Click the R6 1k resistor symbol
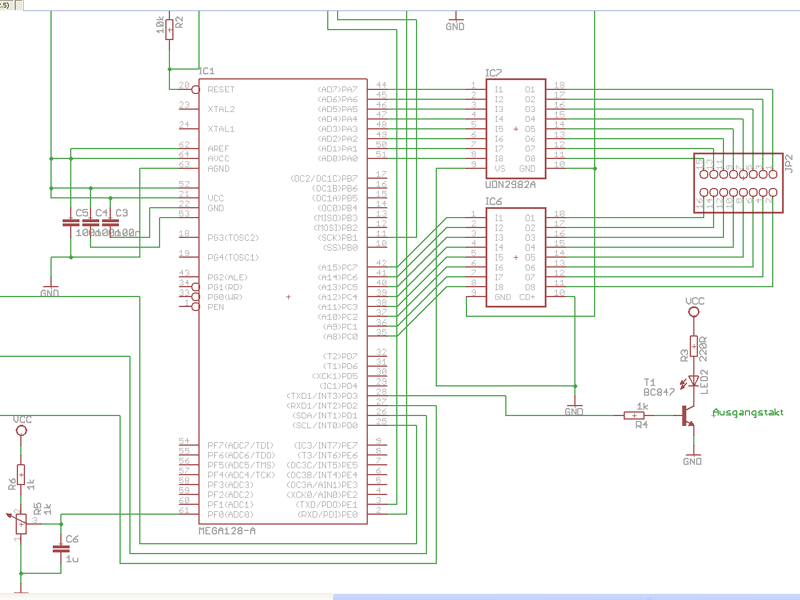Screen dimensions: 800x600 pyautogui.click(x=21, y=475)
